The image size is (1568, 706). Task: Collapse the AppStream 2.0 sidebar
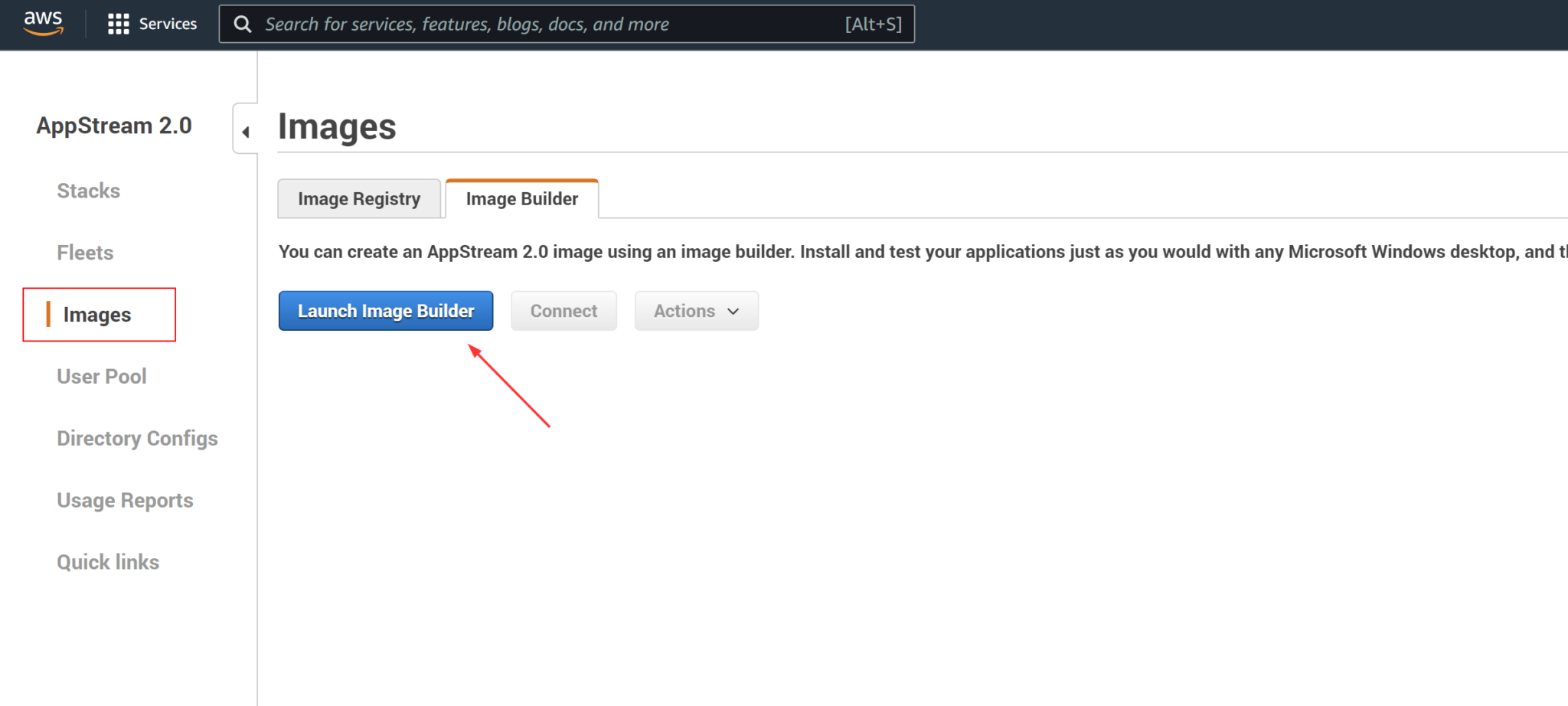pos(245,130)
